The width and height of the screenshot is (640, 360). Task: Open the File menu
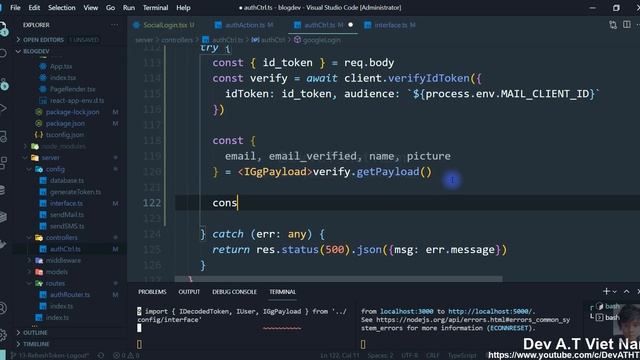[15, 8]
